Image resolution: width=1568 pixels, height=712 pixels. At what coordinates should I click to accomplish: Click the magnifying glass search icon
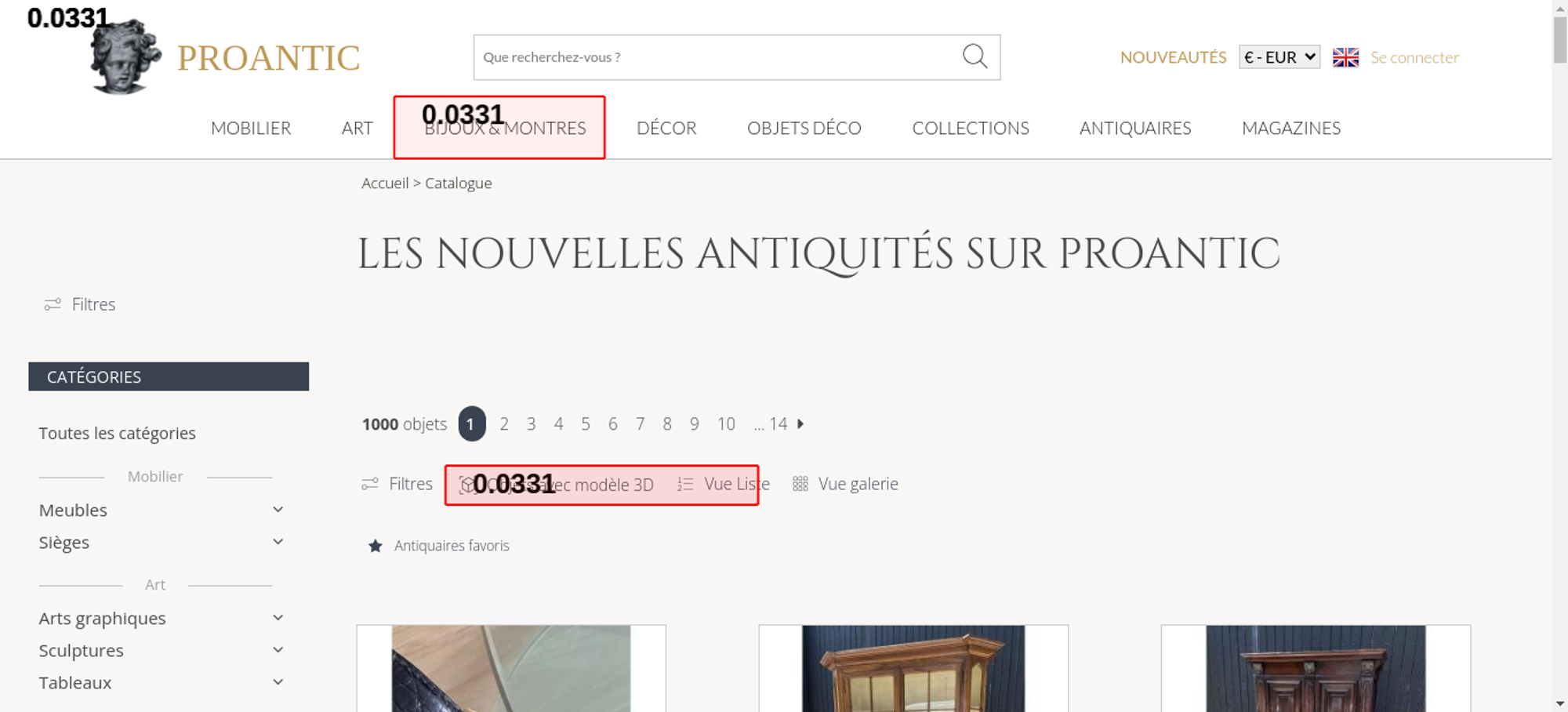[x=975, y=56]
